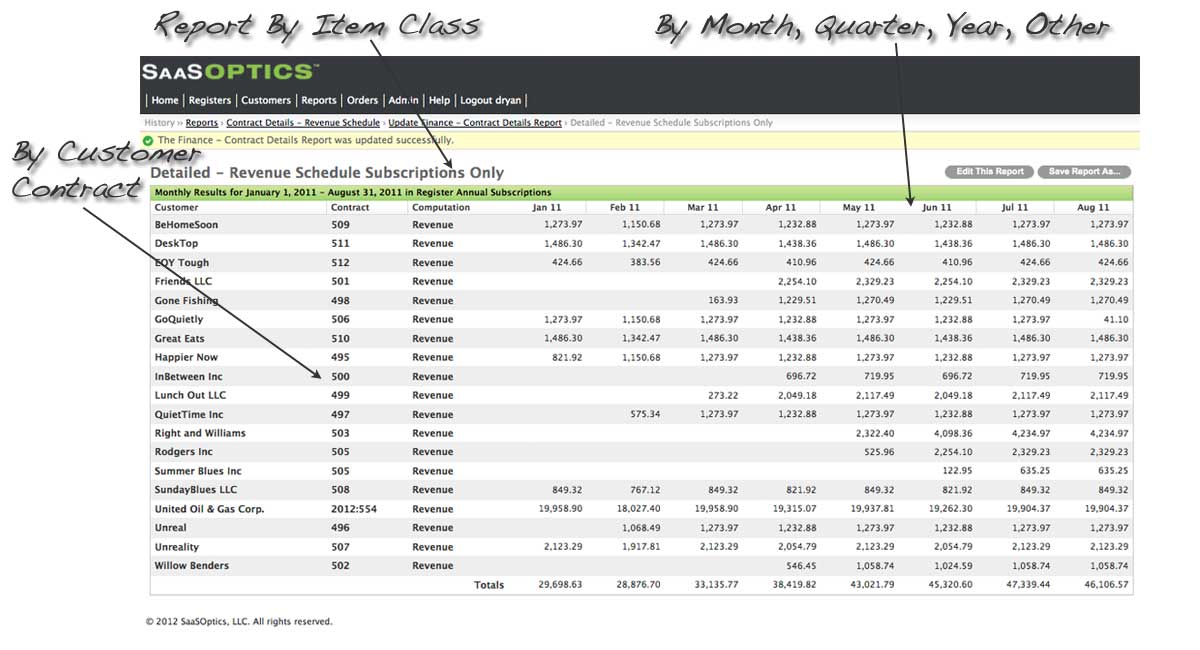This screenshot has height=650, width=1200.
Task: Select the Summer Blues Inc customer name
Action: click(x=198, y=472)
